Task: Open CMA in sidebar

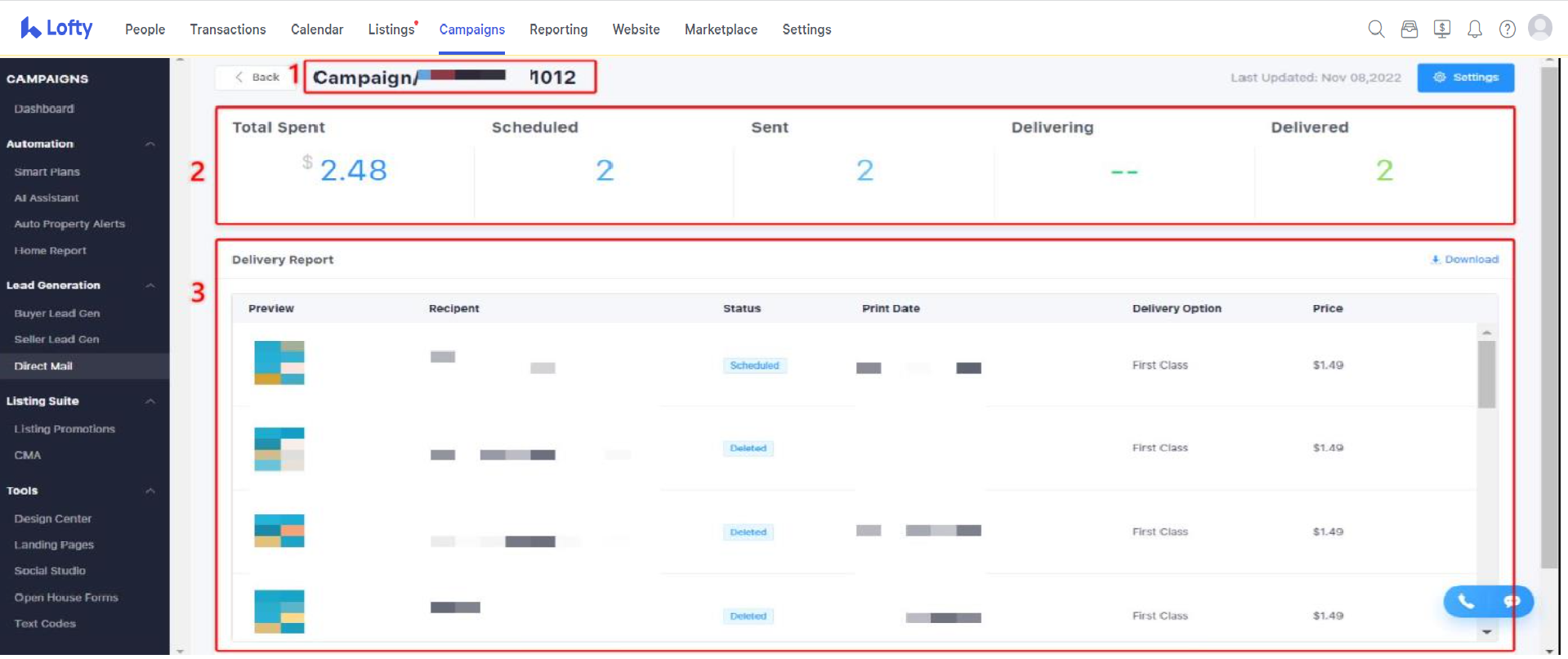Action: point(28,455)
